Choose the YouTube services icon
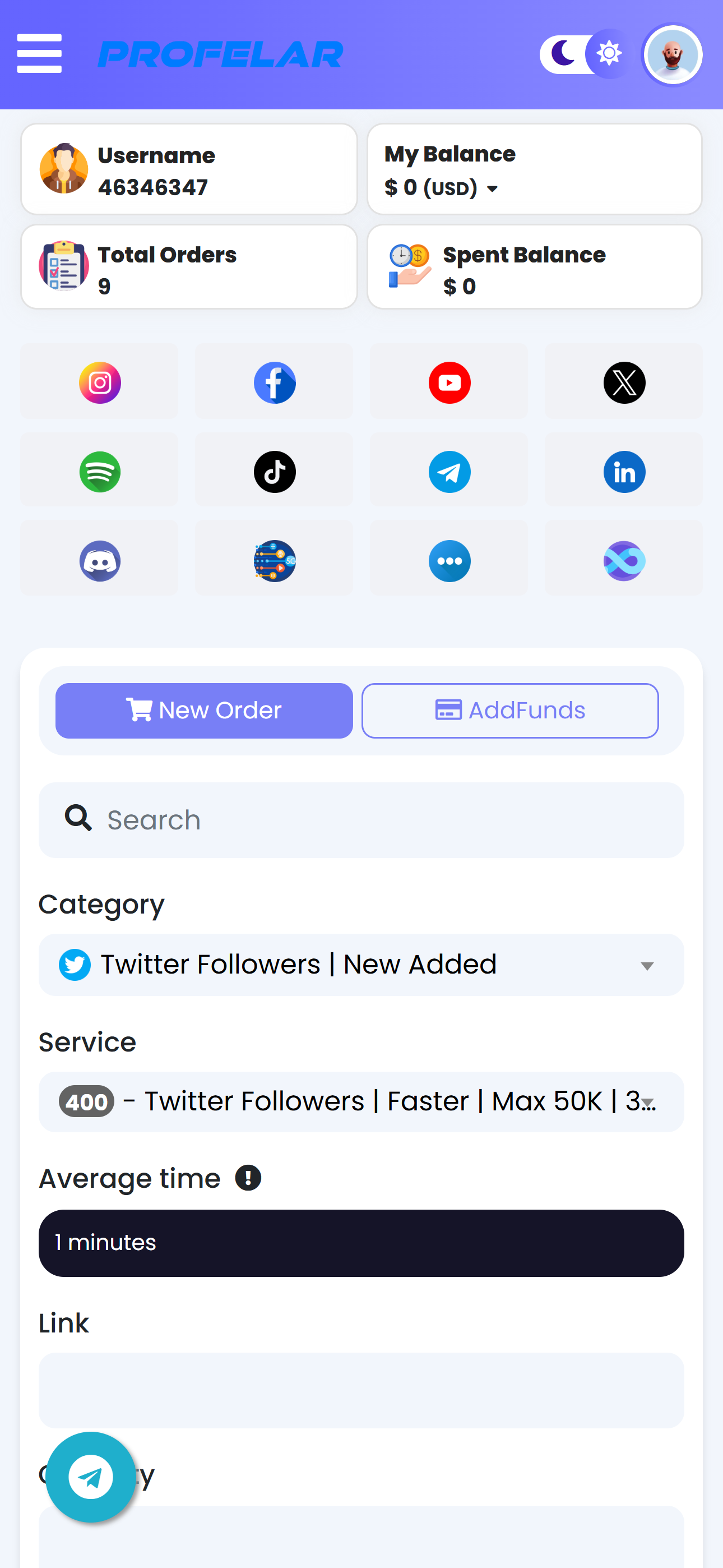Screen dimensions: 723x1568 [449, 383]
